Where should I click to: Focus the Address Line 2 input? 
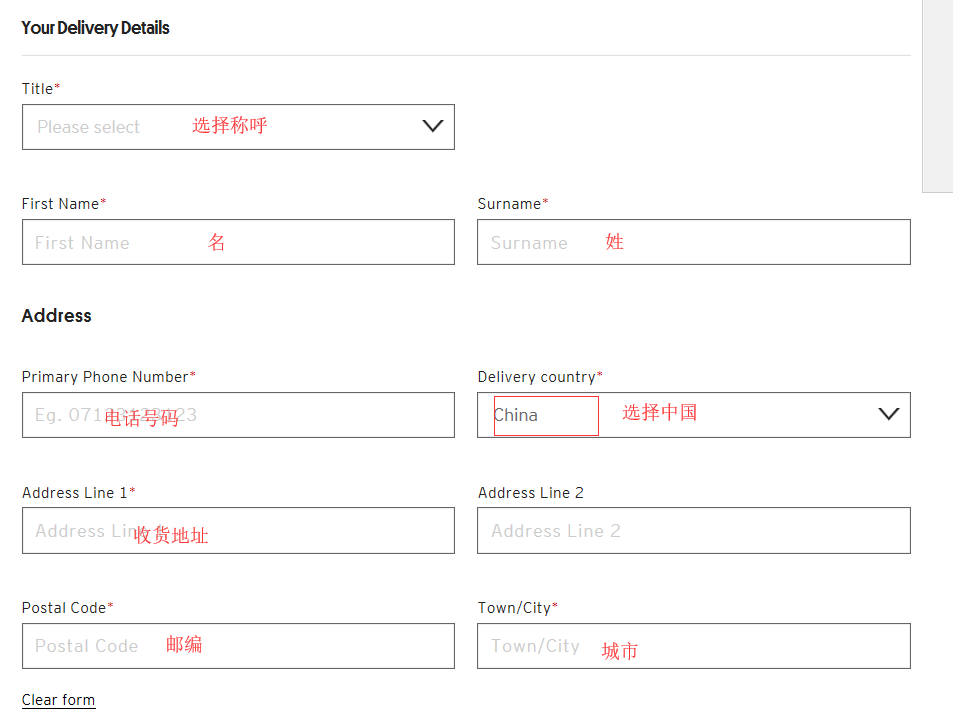pos(693,530)
